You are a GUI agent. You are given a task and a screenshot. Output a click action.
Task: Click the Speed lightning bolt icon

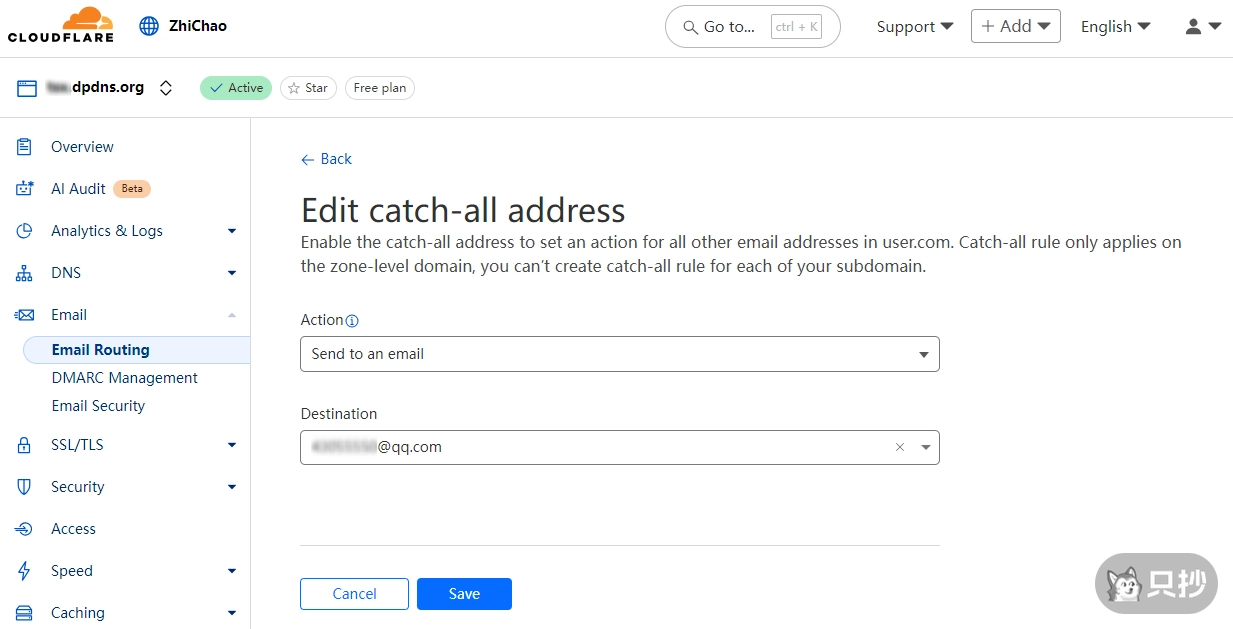click(25, 571)
